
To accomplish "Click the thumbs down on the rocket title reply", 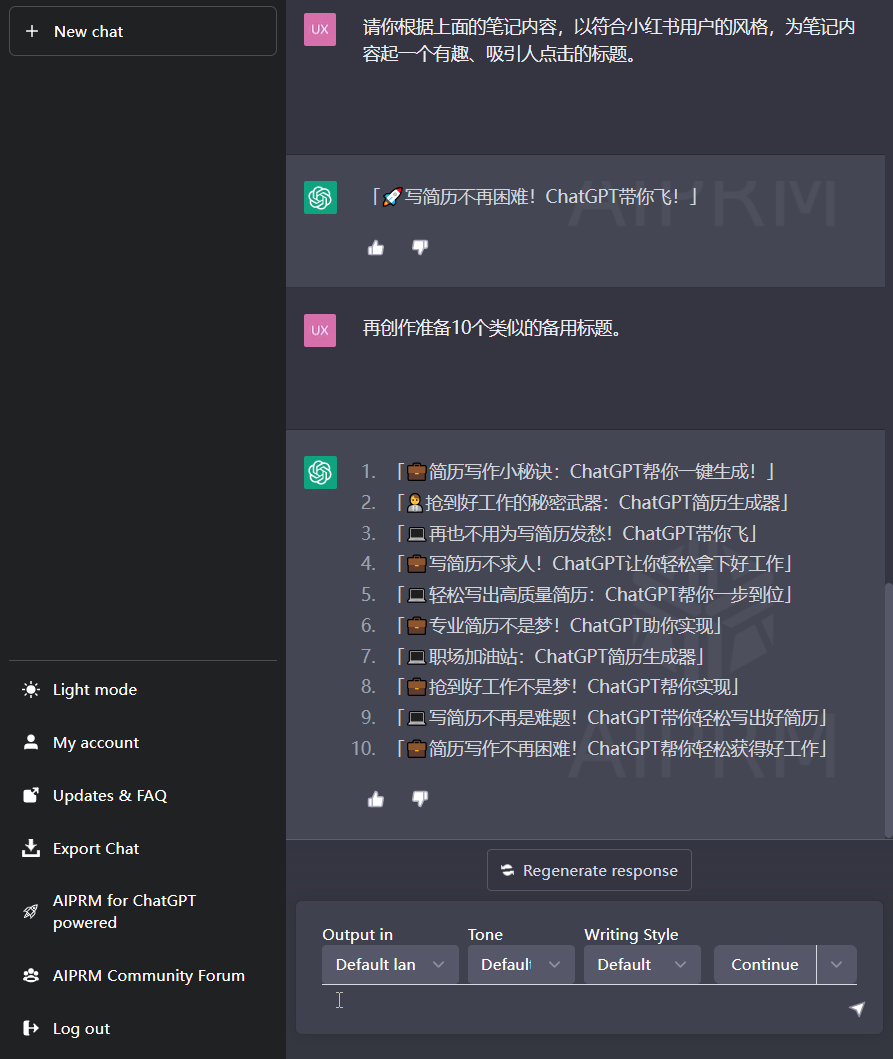I will click(420, 248).
